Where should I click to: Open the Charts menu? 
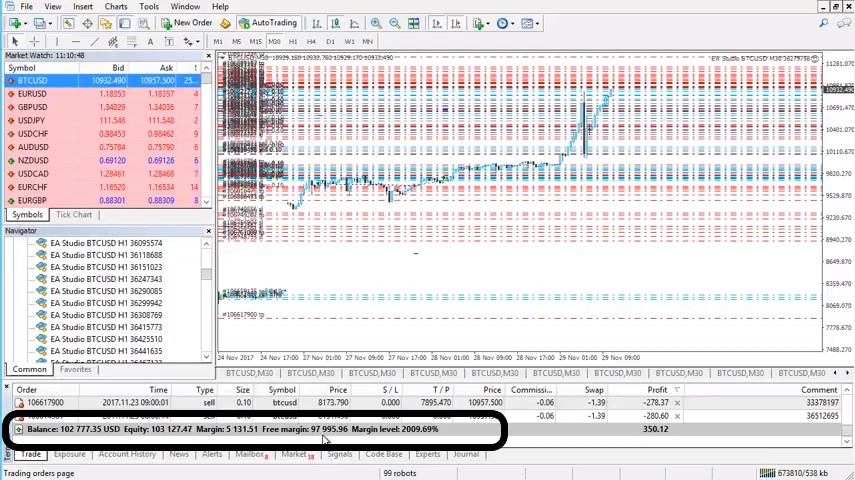pyautogui.click(x=116, y=7)
